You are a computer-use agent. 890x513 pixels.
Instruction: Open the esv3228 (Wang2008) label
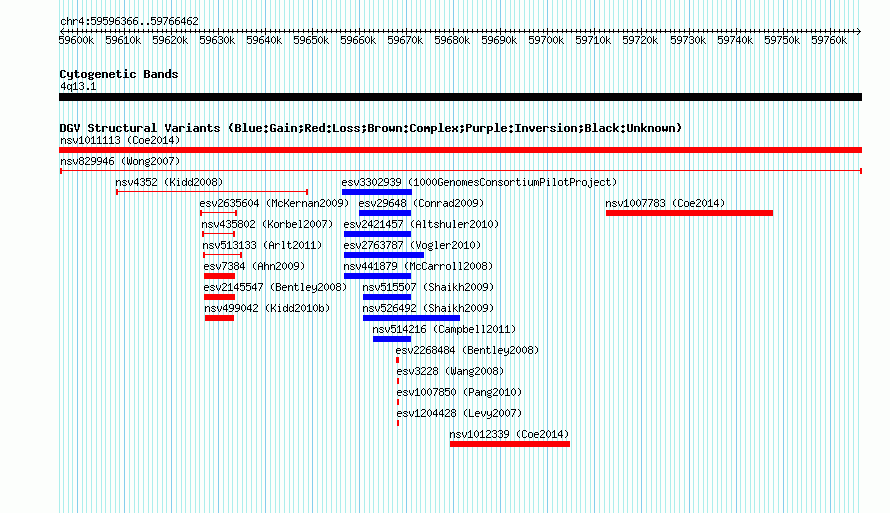450,371
